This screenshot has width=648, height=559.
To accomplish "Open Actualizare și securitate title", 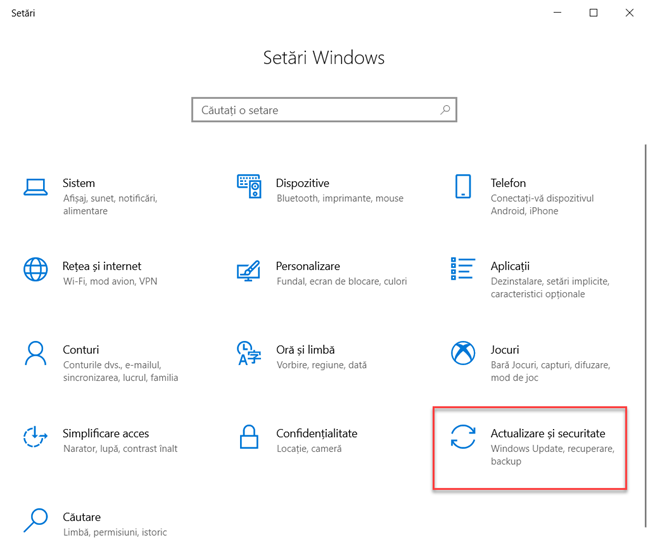I will tap(548, 434).
